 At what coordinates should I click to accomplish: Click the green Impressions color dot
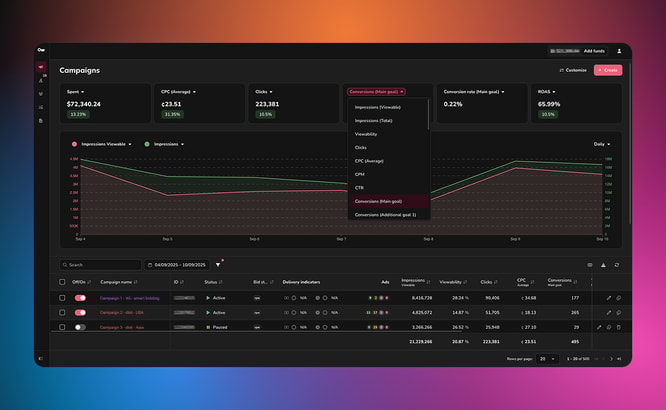(x=147, y=144)
